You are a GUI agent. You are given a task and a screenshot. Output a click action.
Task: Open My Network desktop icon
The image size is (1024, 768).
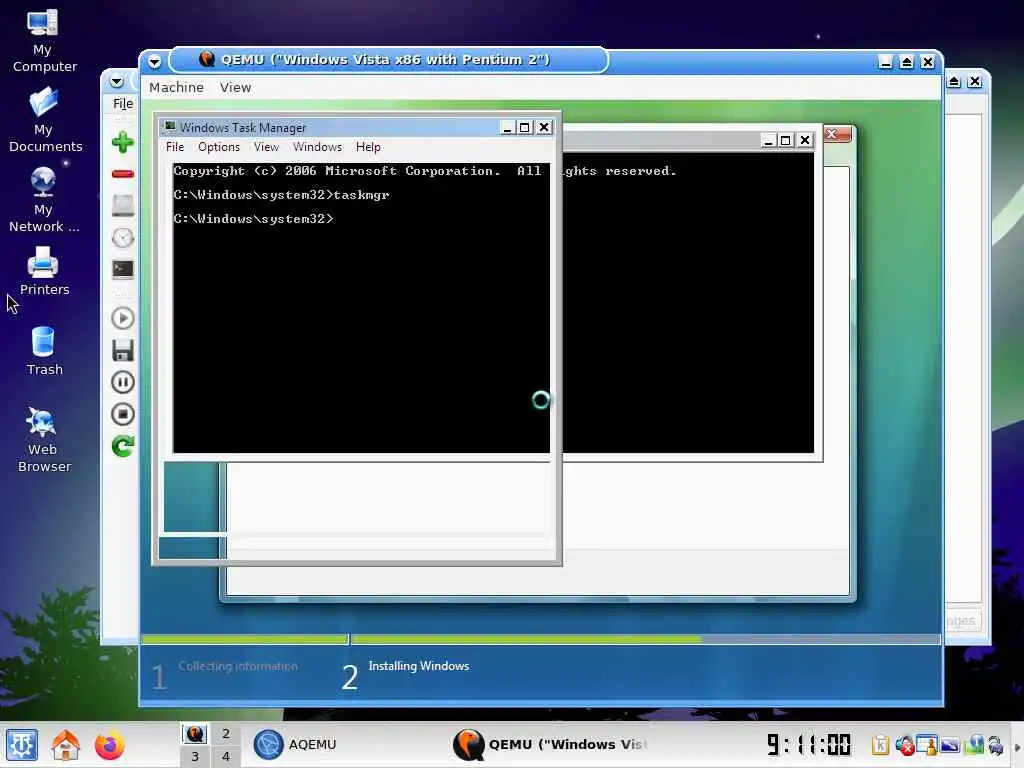click(x=43, y=200)
